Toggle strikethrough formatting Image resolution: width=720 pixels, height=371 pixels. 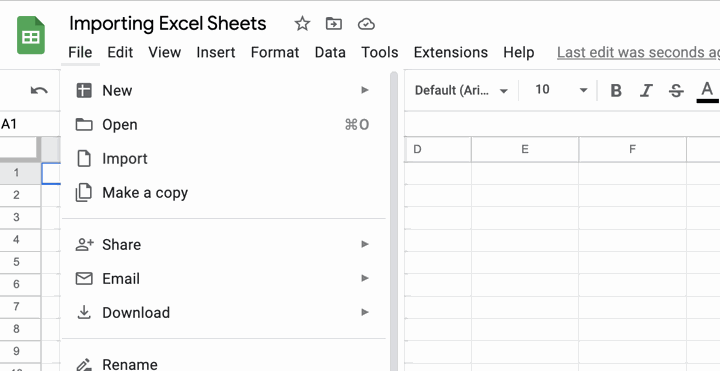click(676, 91)
